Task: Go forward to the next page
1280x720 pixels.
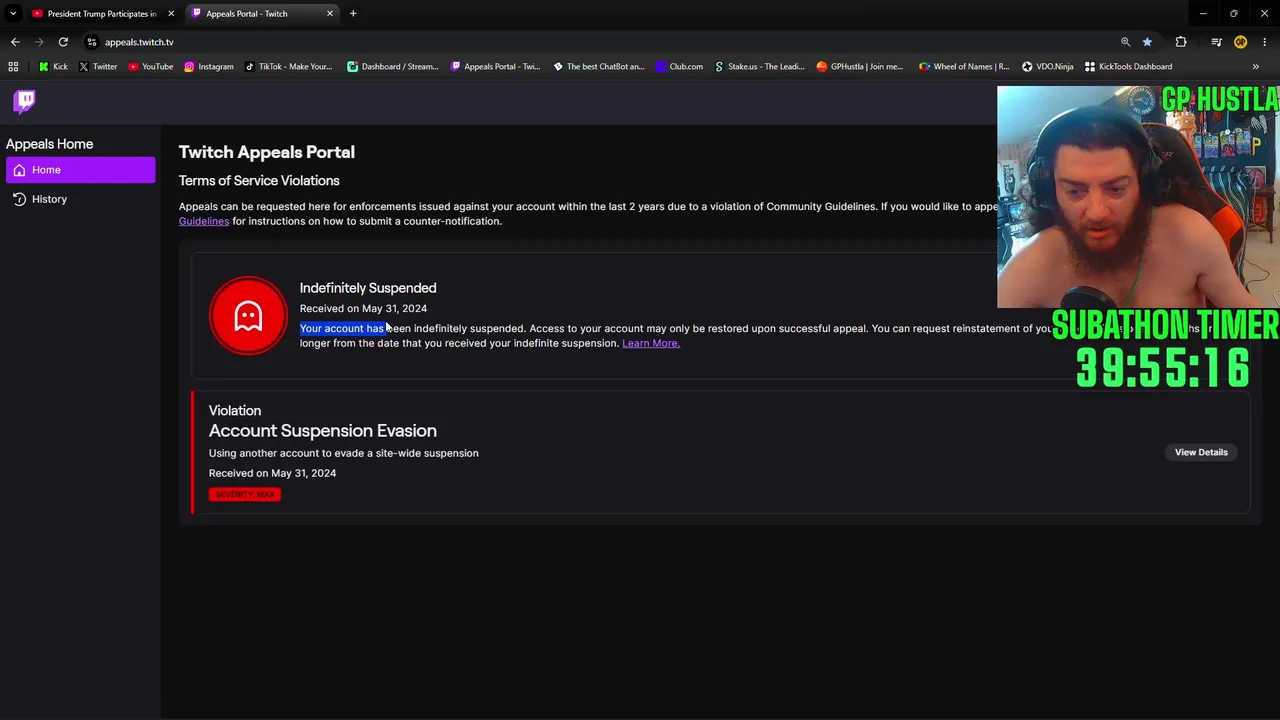Action: (39, 42)
